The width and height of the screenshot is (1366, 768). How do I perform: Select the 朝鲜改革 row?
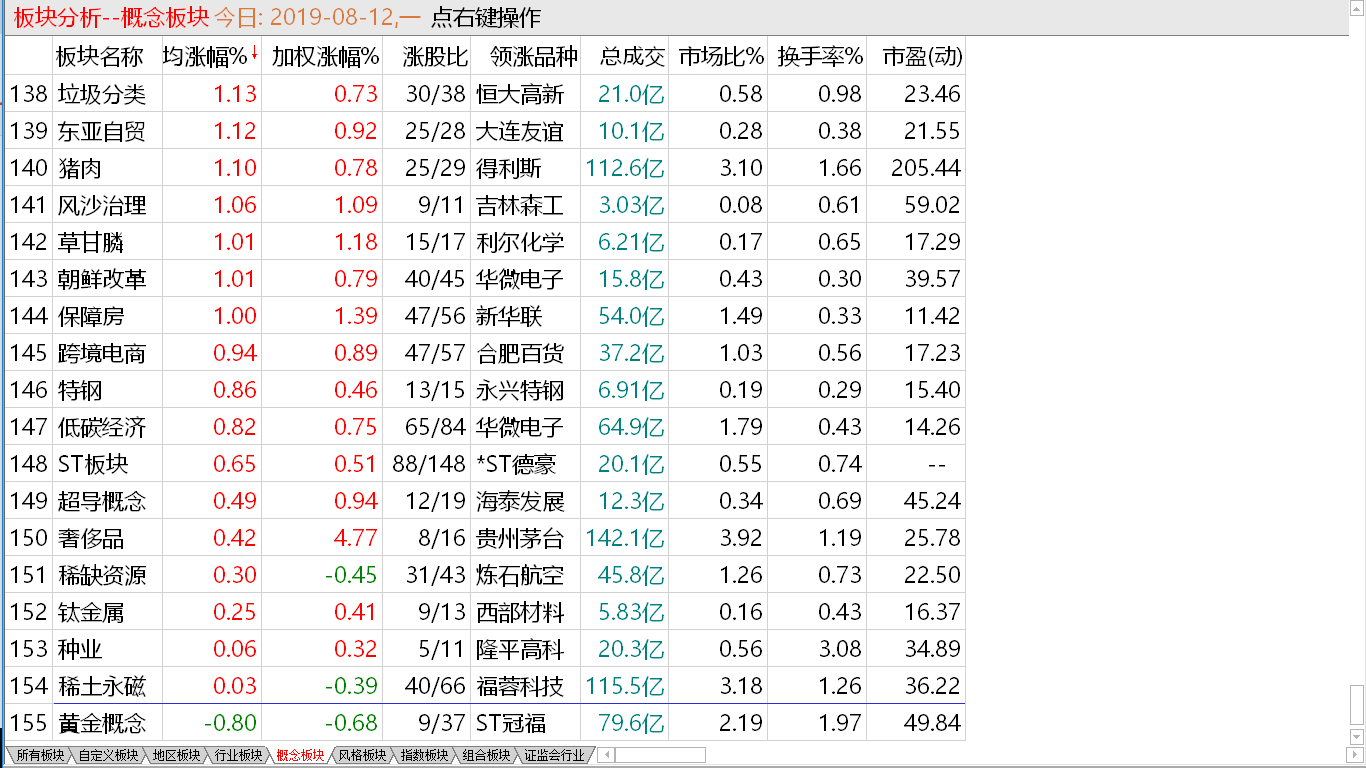(x=485, y=279)
